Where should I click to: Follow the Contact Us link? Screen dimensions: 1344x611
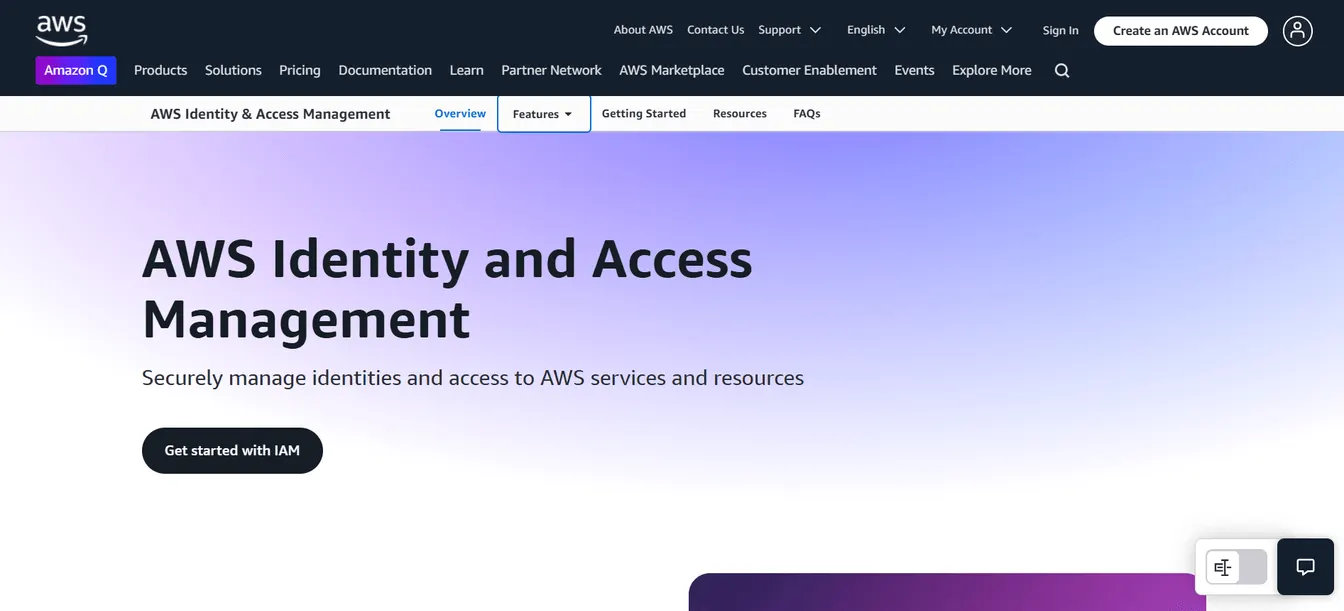[x=715, y=30]
